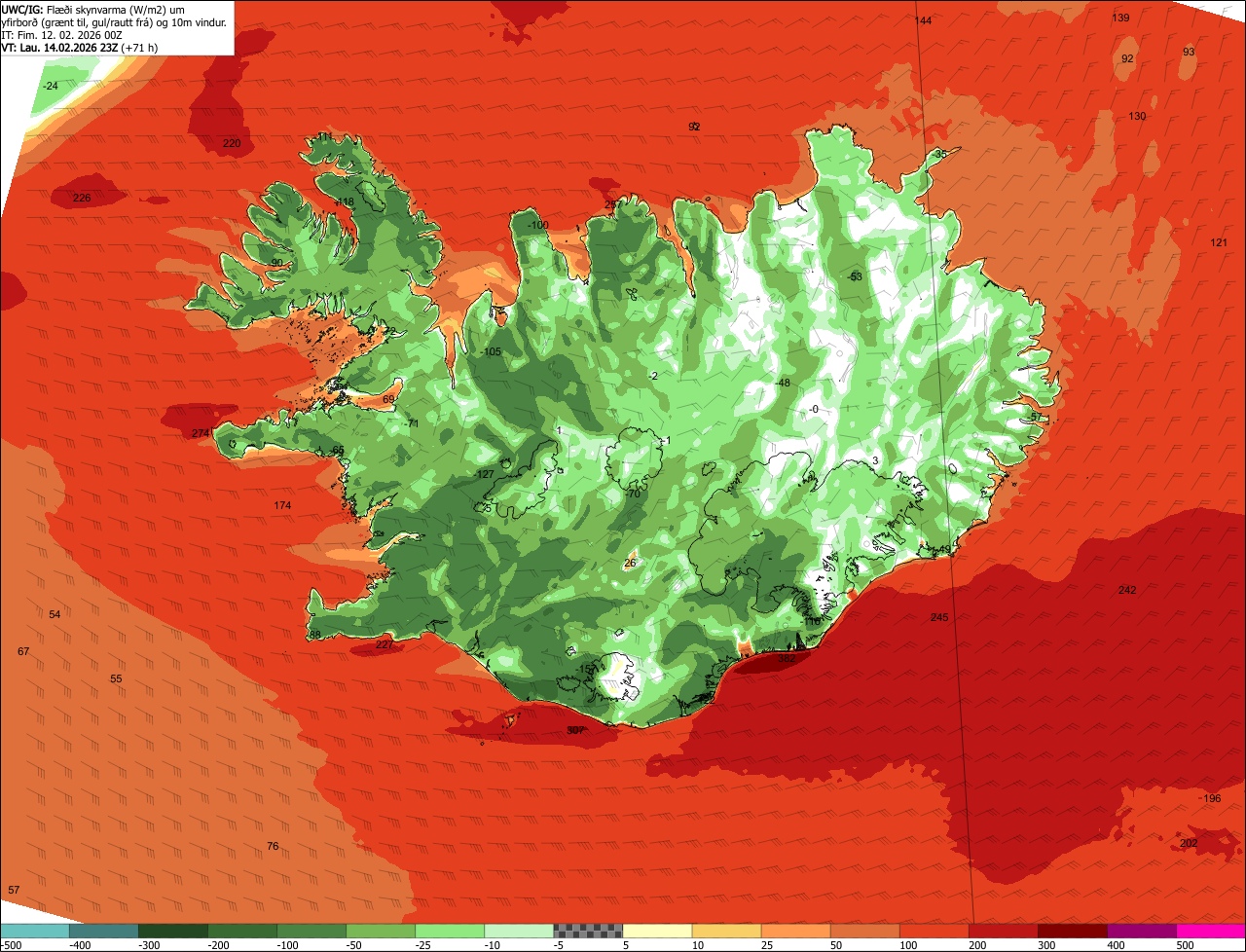
Task: Click the value 382 on the south coast
Action: (787, 659)
